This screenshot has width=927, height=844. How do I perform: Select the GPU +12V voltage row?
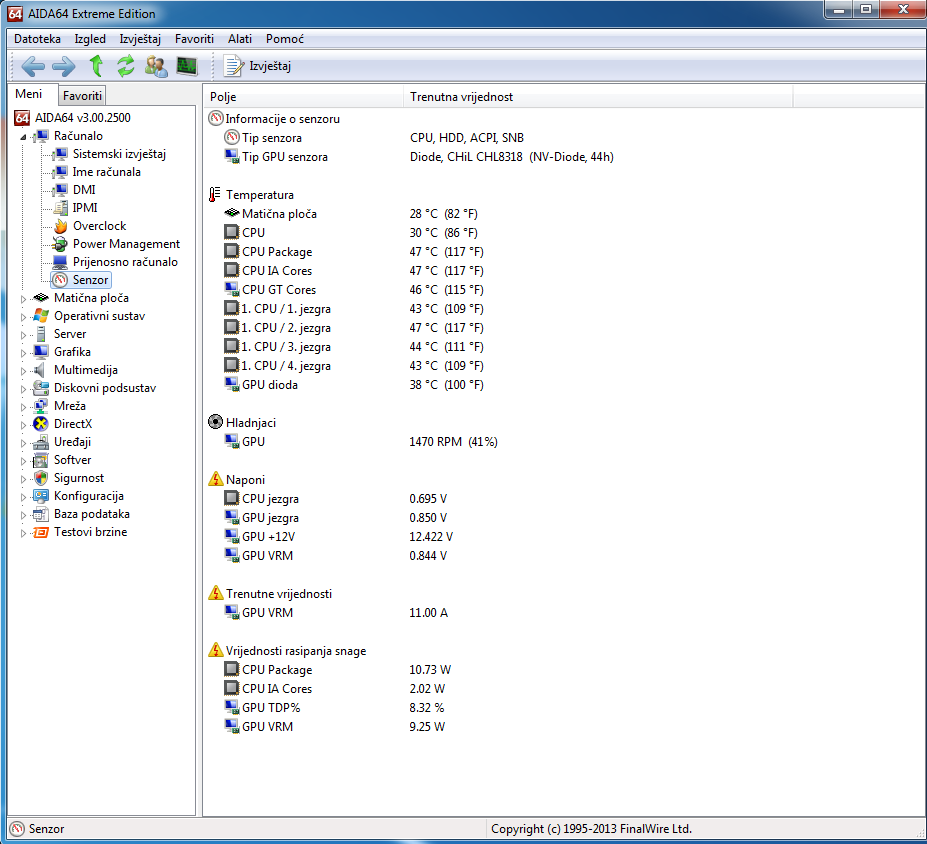[565, 537]
